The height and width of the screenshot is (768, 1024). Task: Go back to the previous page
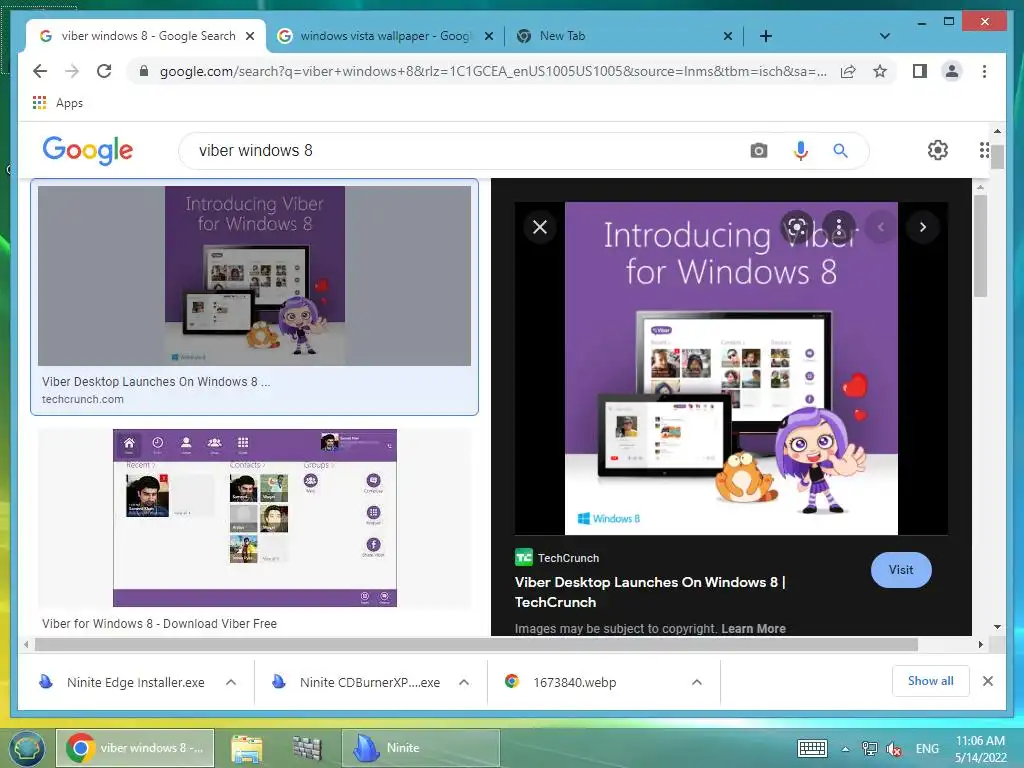coord(40,71)
